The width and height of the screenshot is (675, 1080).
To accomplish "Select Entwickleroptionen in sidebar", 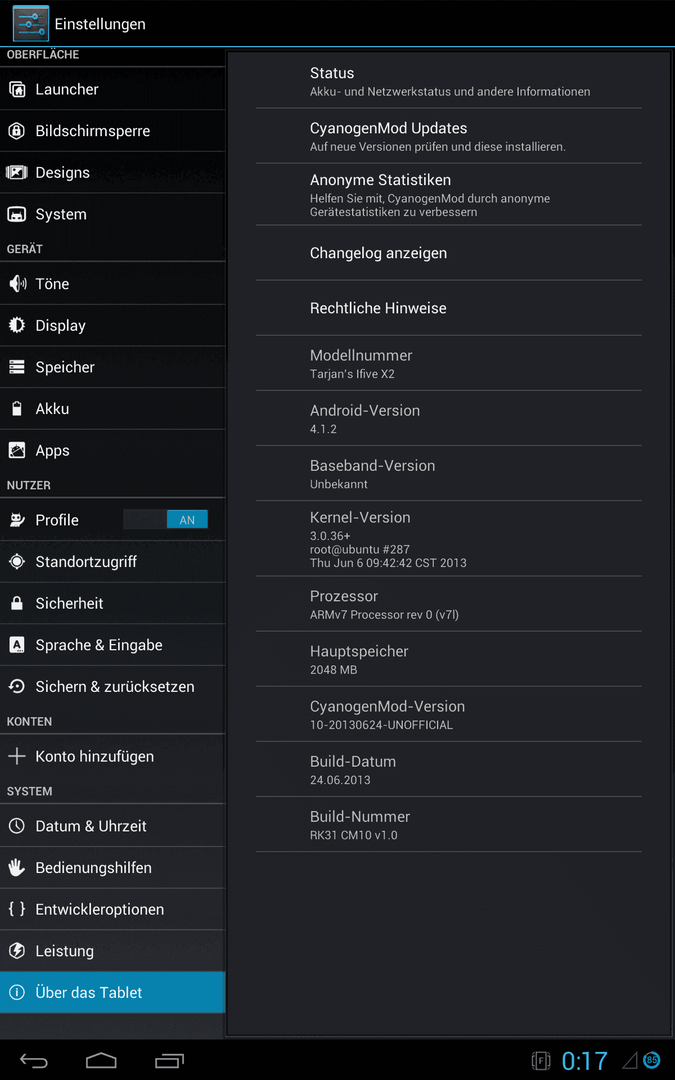I will [112, 909].
